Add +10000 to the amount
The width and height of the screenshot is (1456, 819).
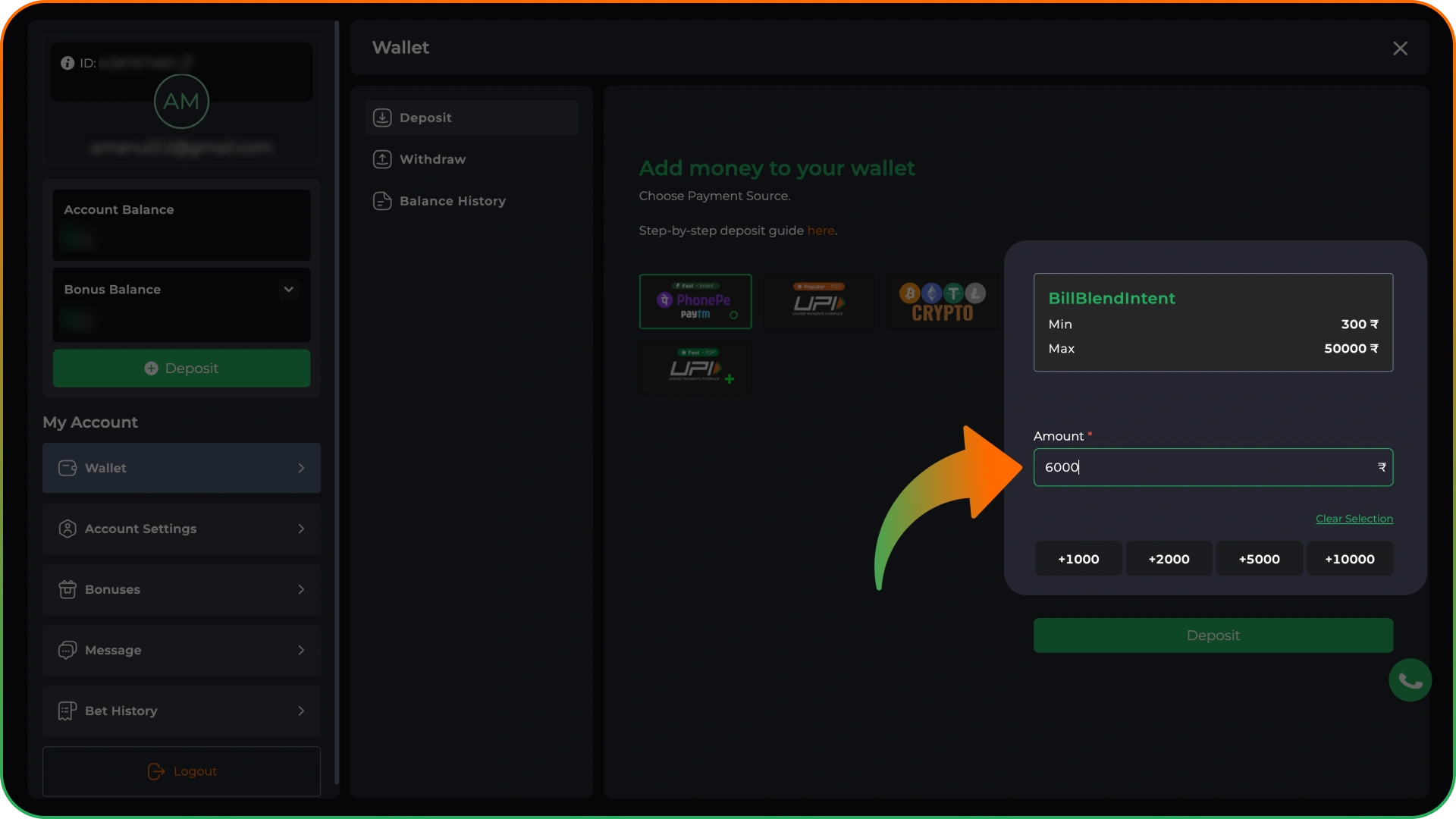click(1349, 559)
